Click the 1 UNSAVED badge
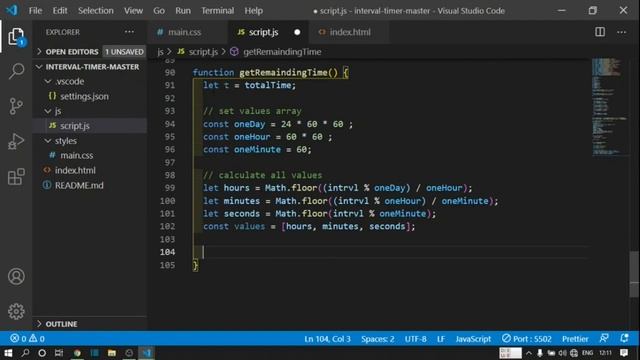Viewport: 640px width, 360px height. 124,52
